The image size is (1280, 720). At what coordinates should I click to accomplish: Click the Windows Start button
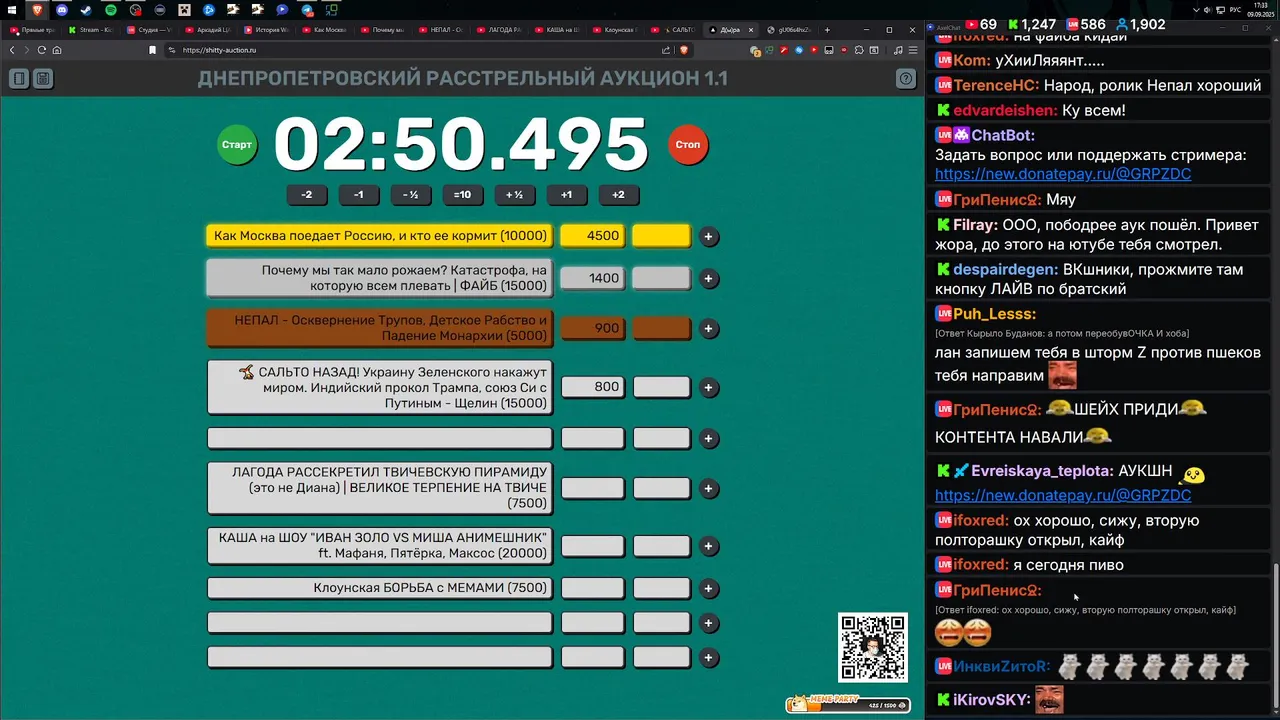coord(13,10)
